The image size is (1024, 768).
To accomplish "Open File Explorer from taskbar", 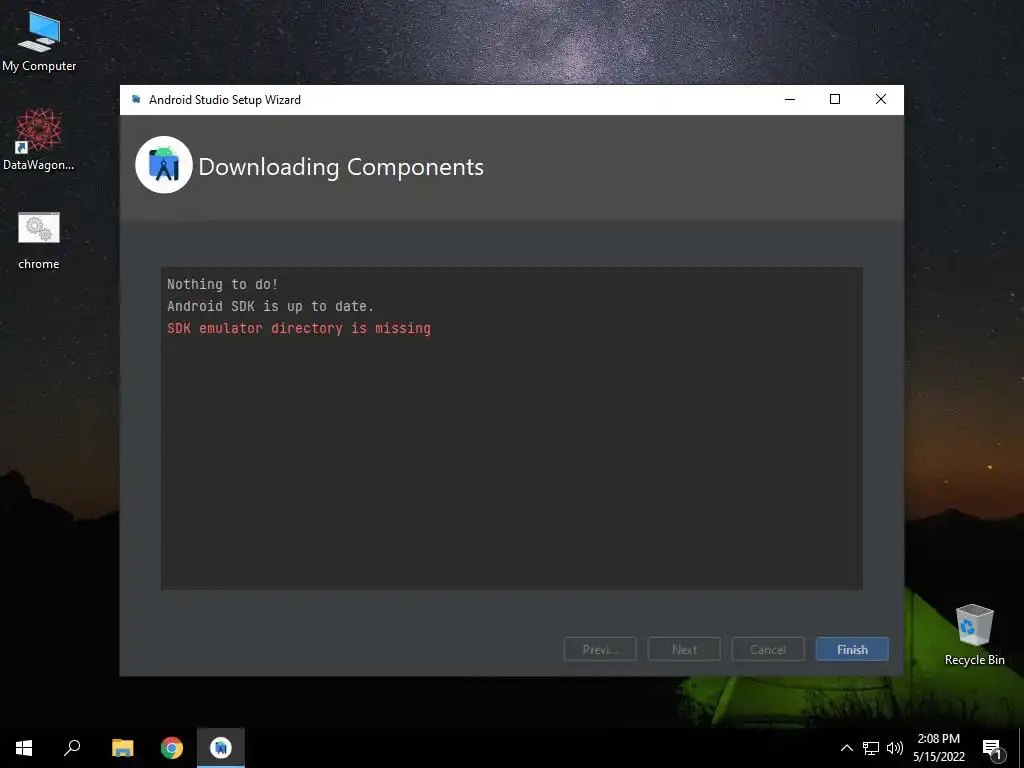I will pyautogui.click(x=122, y=748).
